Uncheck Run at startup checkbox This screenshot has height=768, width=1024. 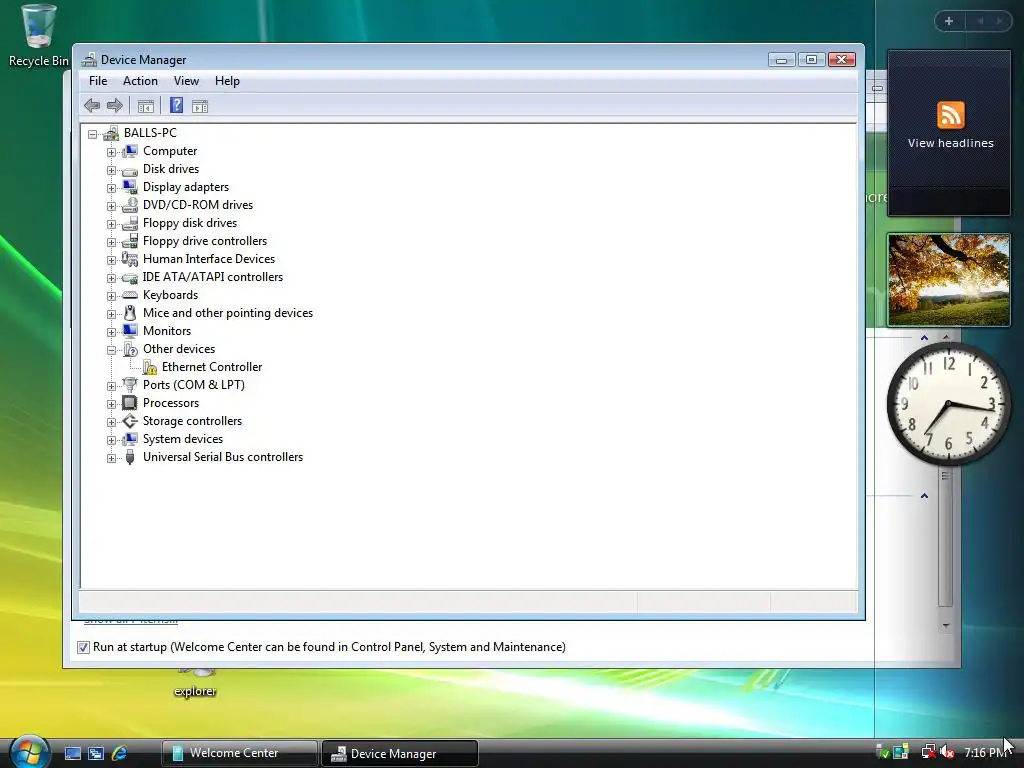(83, 647)
